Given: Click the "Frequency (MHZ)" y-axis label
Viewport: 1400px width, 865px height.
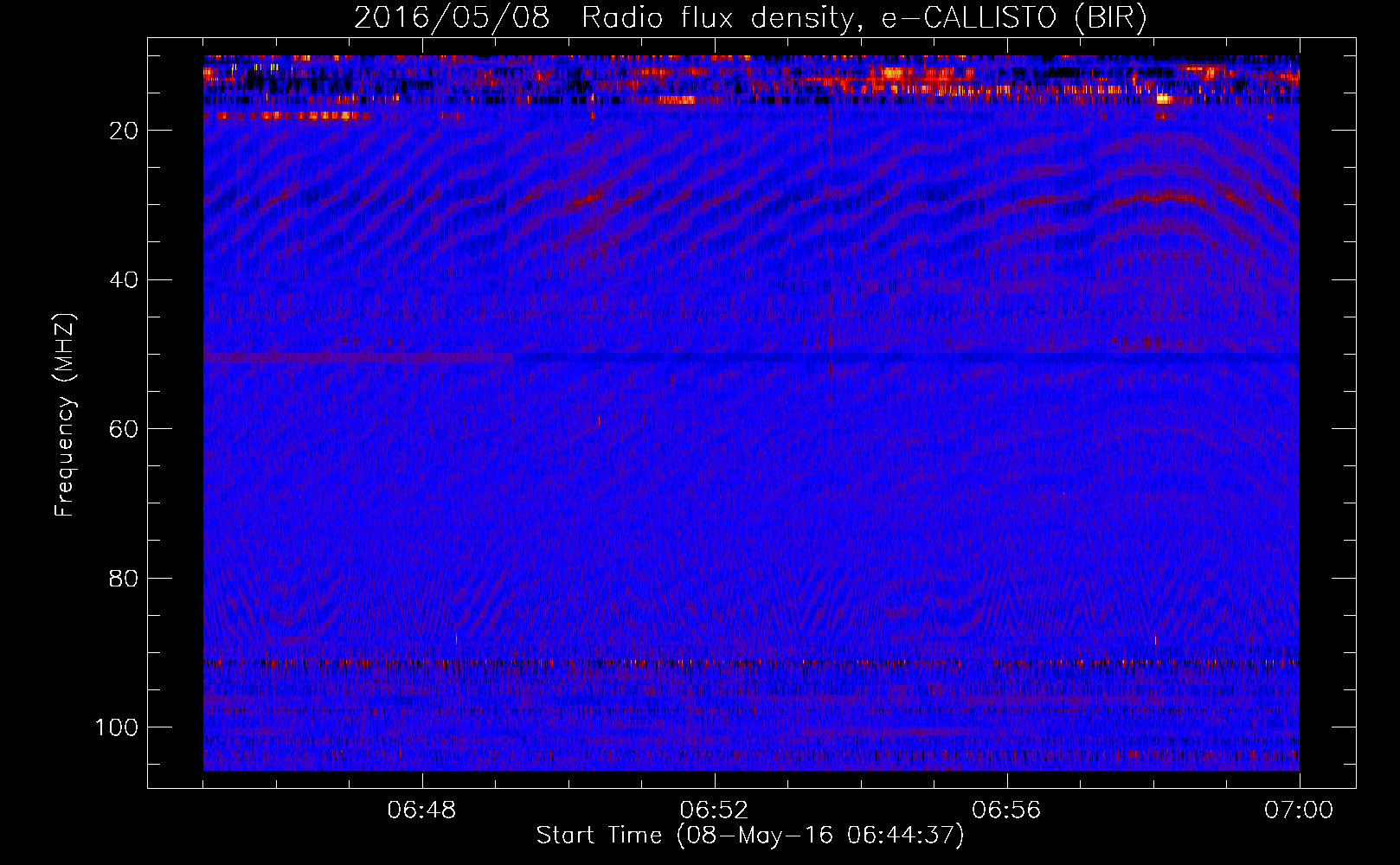Looking at the screenshot, I should tap(65, 415).
